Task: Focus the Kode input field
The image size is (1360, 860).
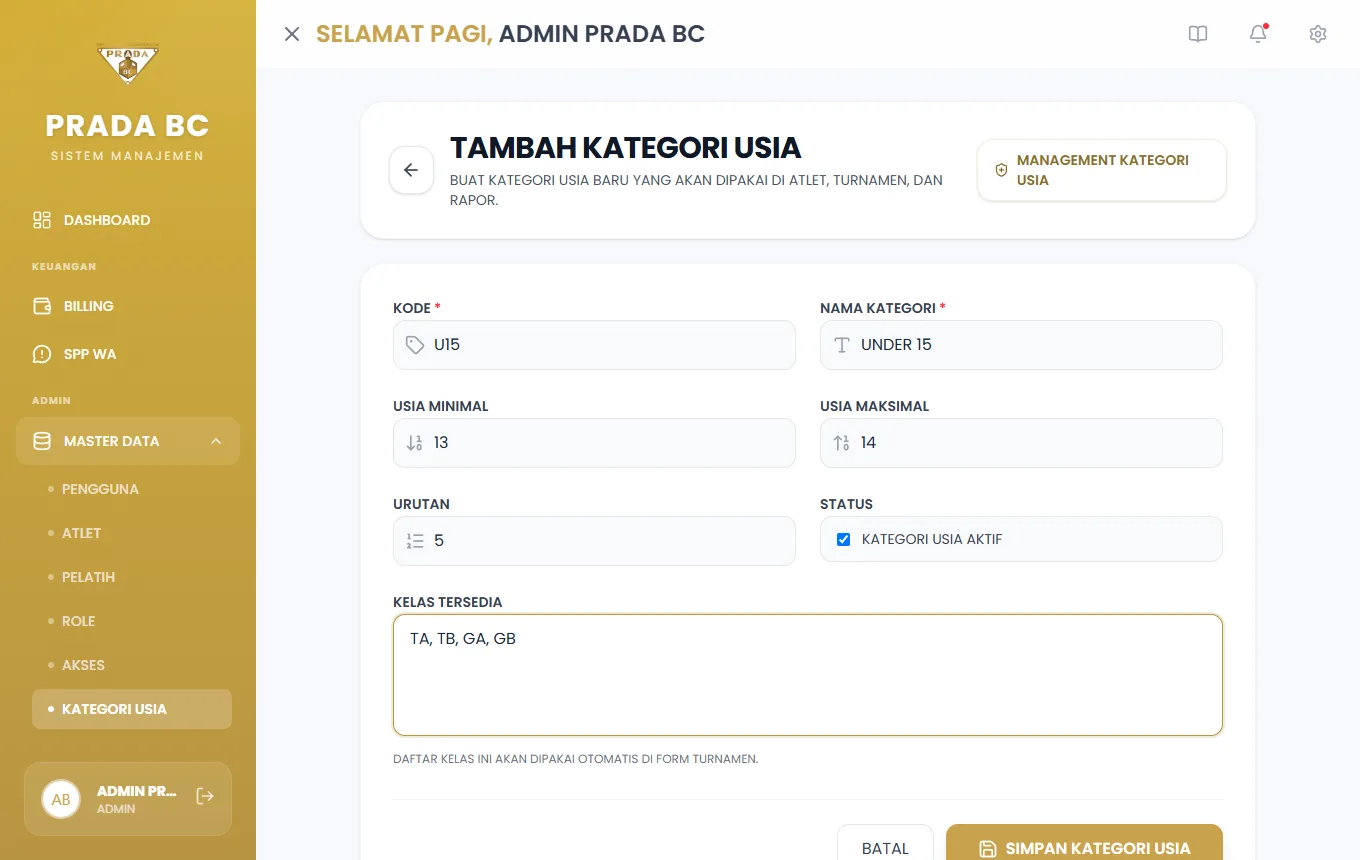Action: pos(594,345)
